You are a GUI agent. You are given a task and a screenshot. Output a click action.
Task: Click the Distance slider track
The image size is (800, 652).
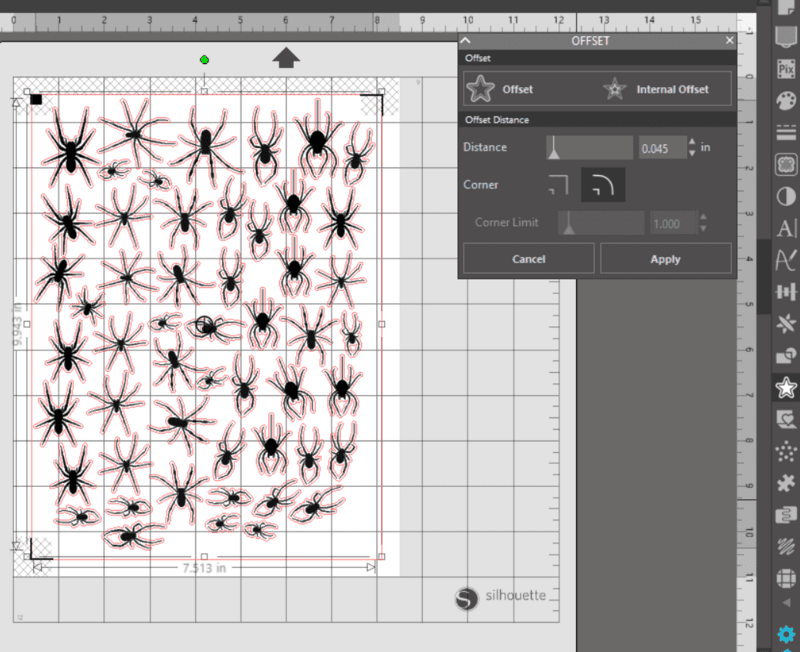589,148
